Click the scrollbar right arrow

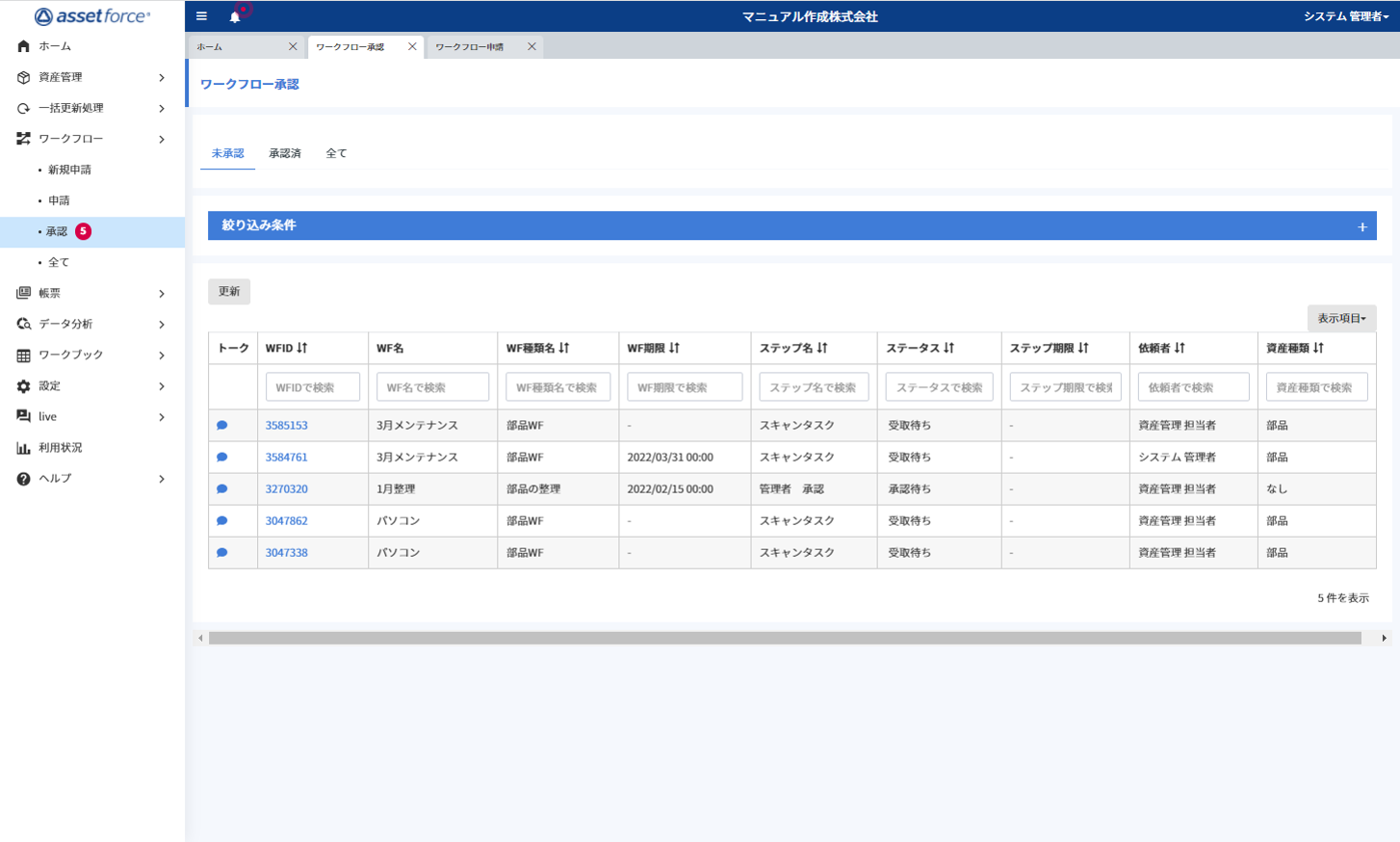(x=1384, y=638)
